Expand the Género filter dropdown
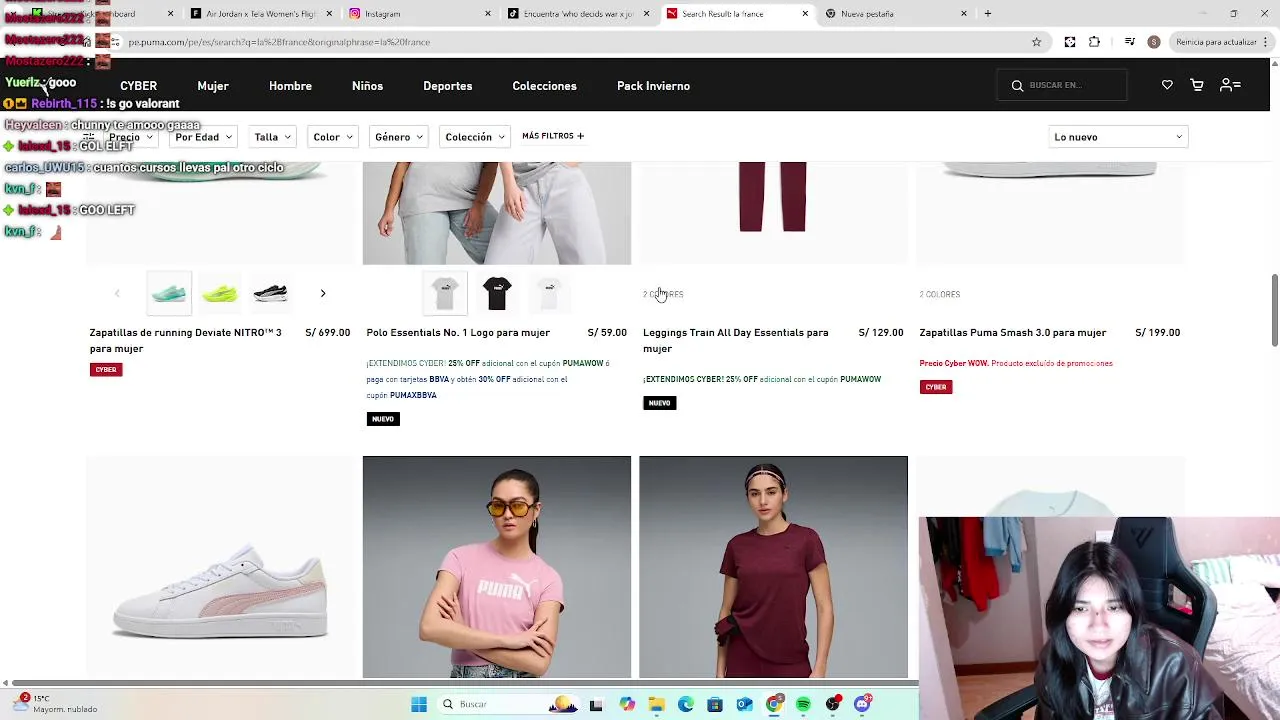Image resolution: width=1280 pixels, height=720 pixels. (399, 137)
